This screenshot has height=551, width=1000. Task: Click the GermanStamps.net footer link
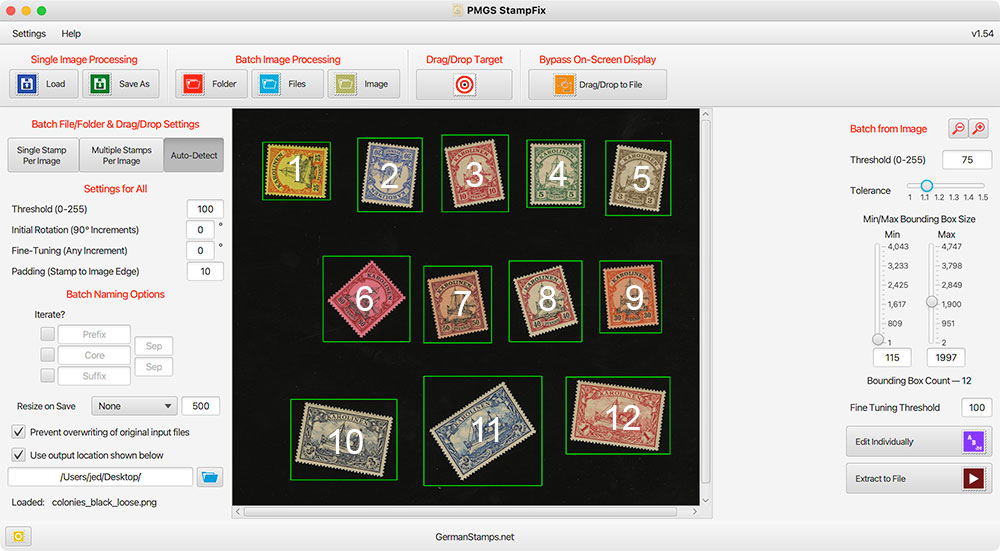tap(474, 537)
